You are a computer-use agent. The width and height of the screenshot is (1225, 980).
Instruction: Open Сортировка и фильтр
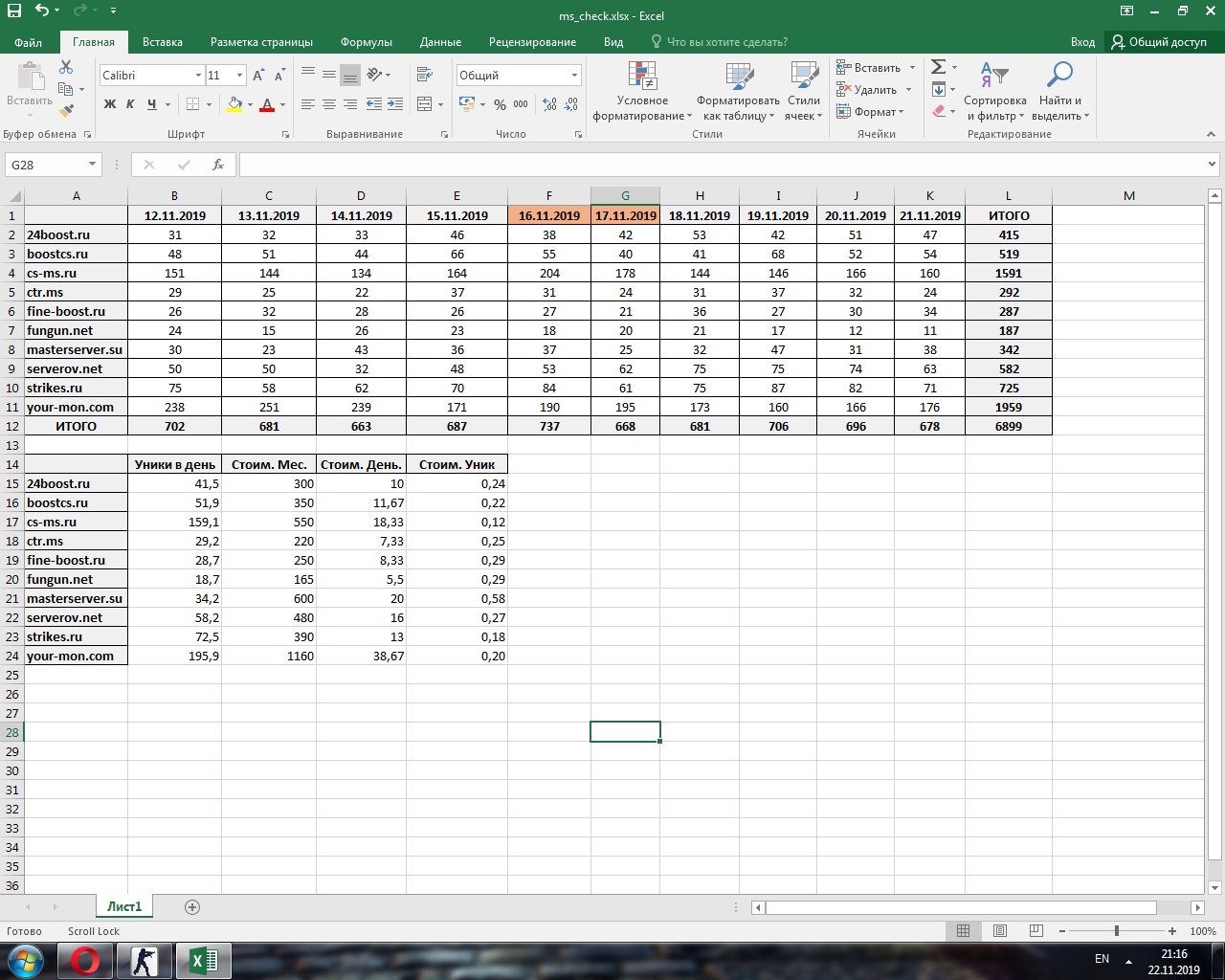click(995, 92)
